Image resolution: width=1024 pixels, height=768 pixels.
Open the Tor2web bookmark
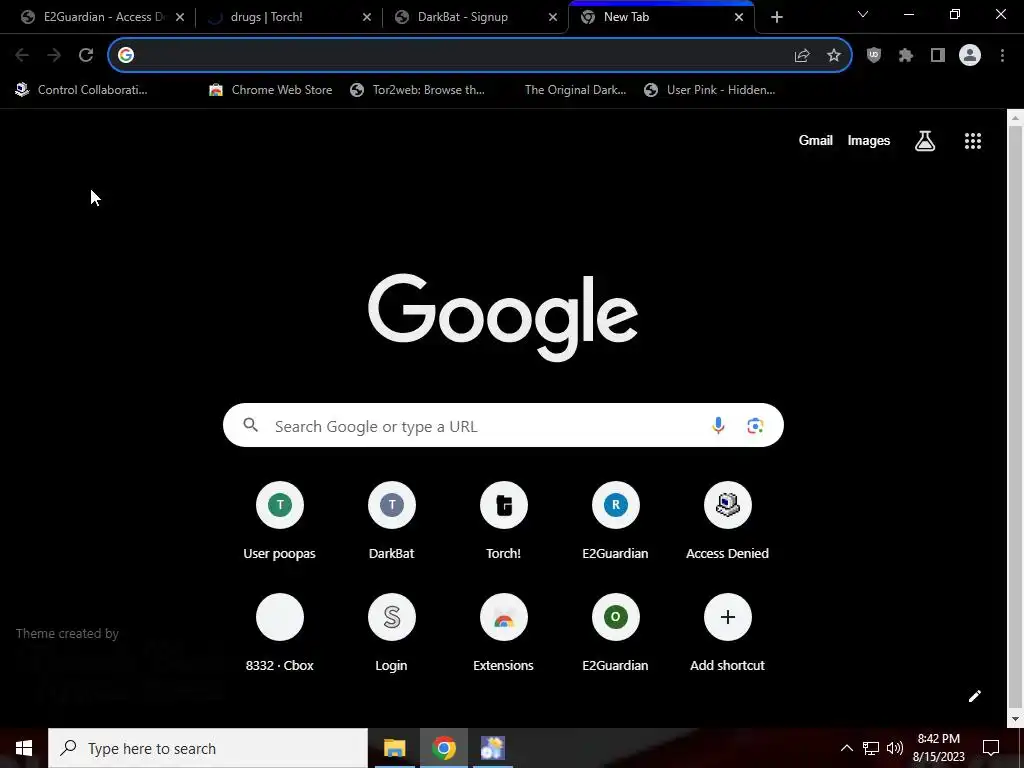[417, 90]
